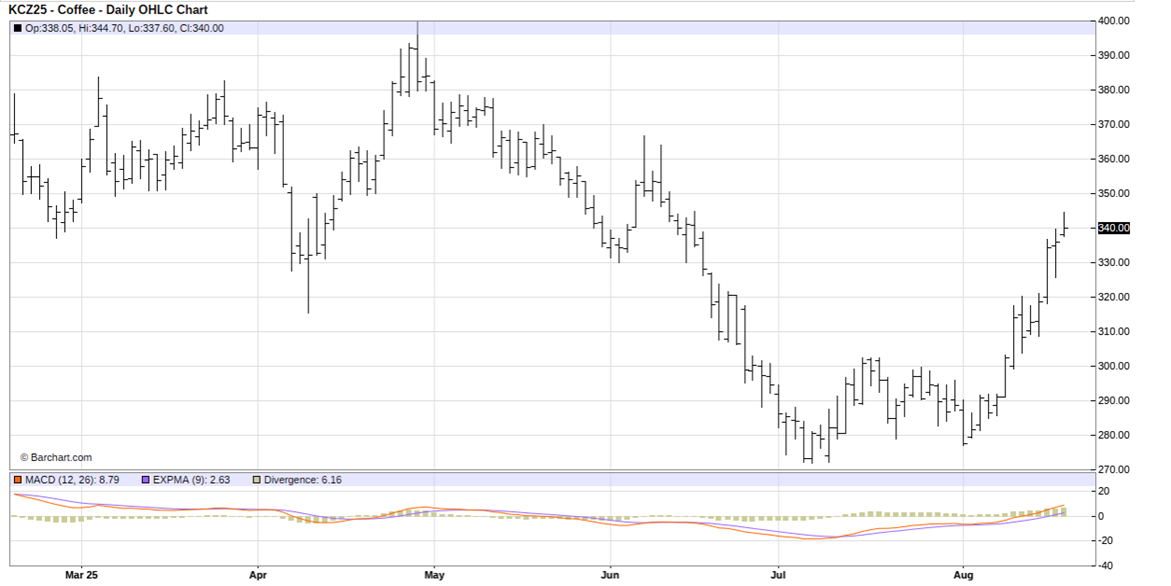This screenshot has width=1171, height=586.
Task: Click the 390.00 price axis label
Action: pos(1113,55)
